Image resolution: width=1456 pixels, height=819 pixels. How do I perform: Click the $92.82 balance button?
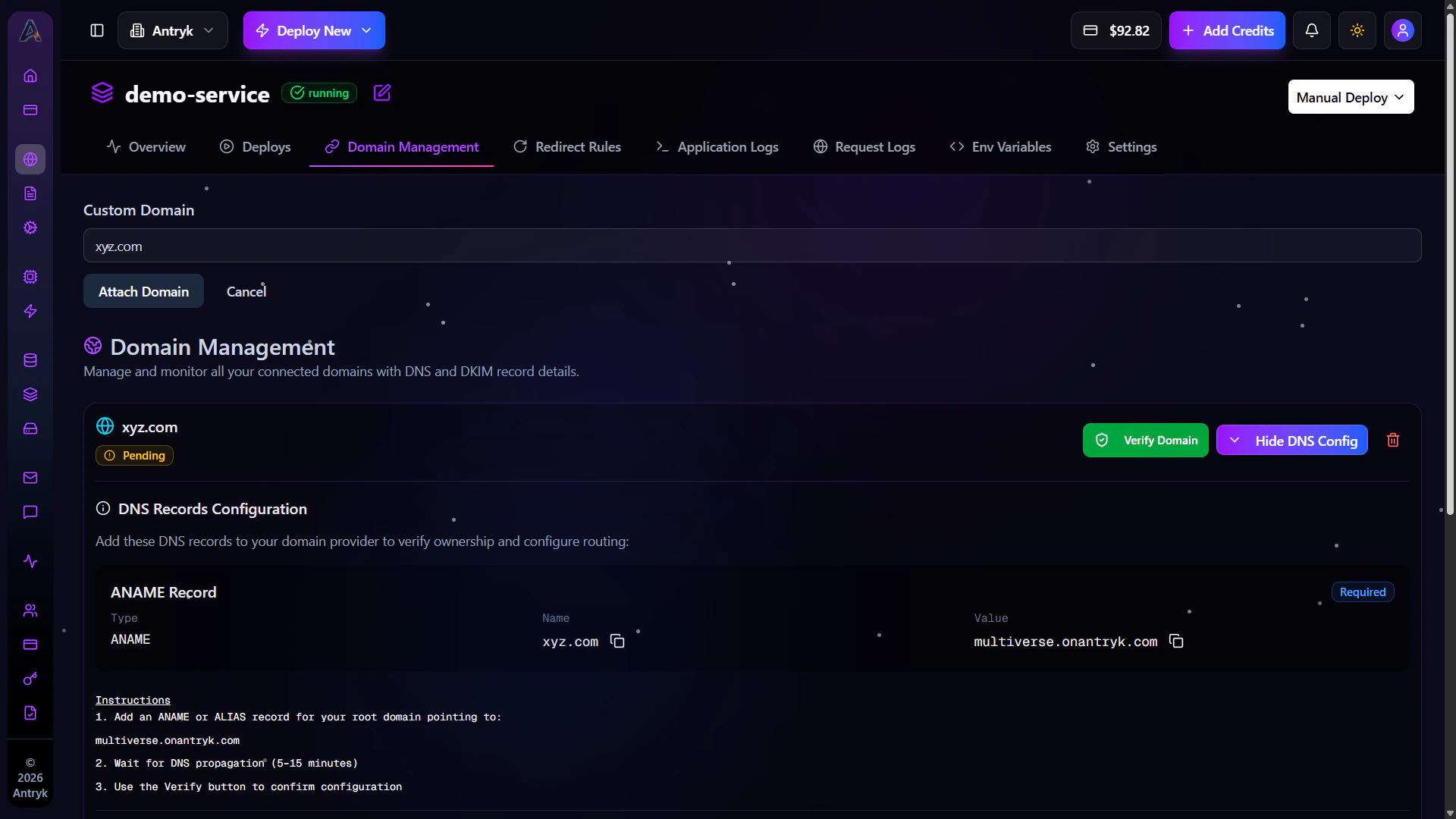coord(1116,30)
